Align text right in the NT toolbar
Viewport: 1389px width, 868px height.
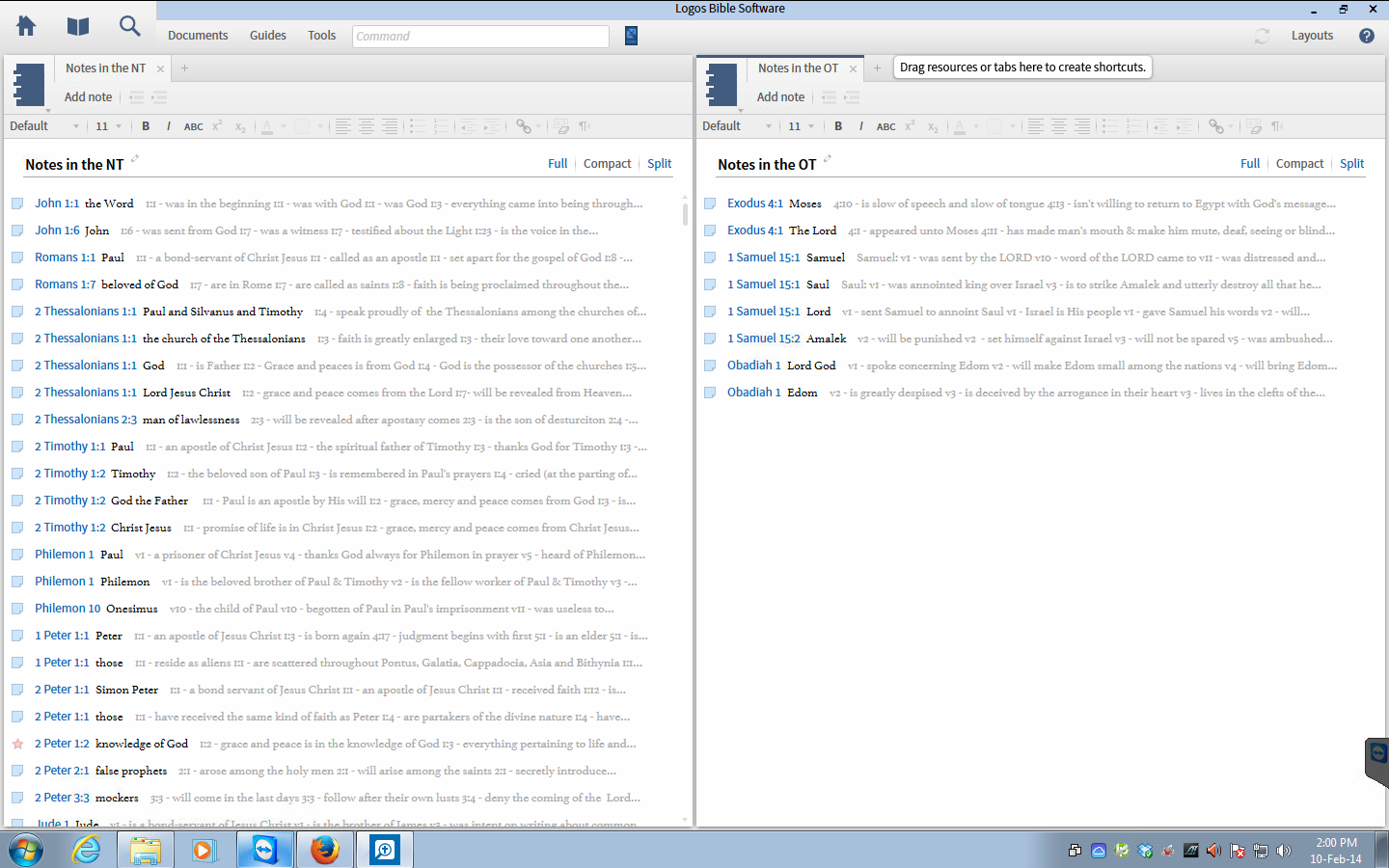click(390, 126)
